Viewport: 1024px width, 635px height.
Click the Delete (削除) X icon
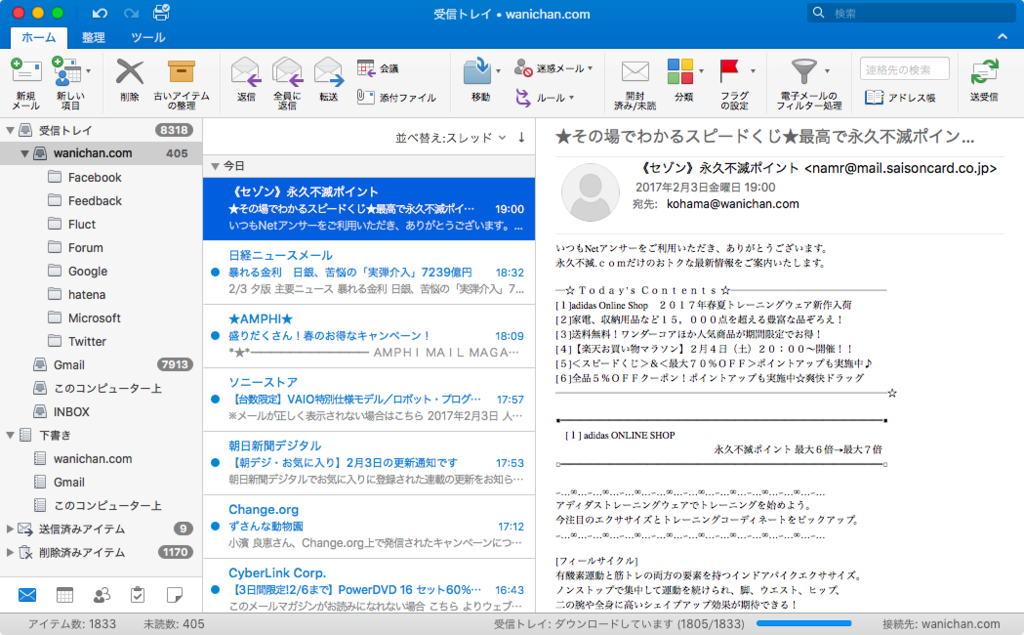pos(129,72)
